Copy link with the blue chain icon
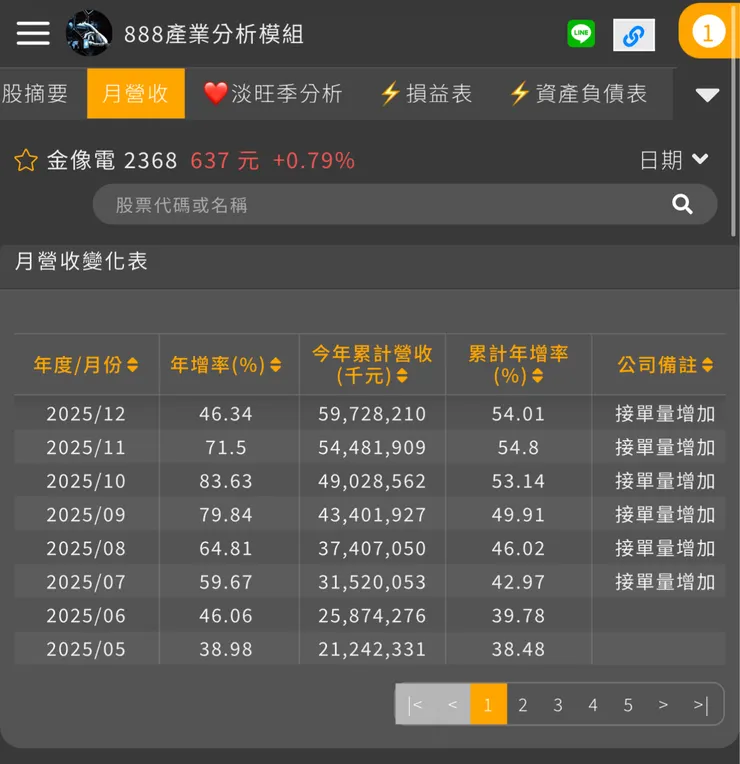 (x=633, y=35)
